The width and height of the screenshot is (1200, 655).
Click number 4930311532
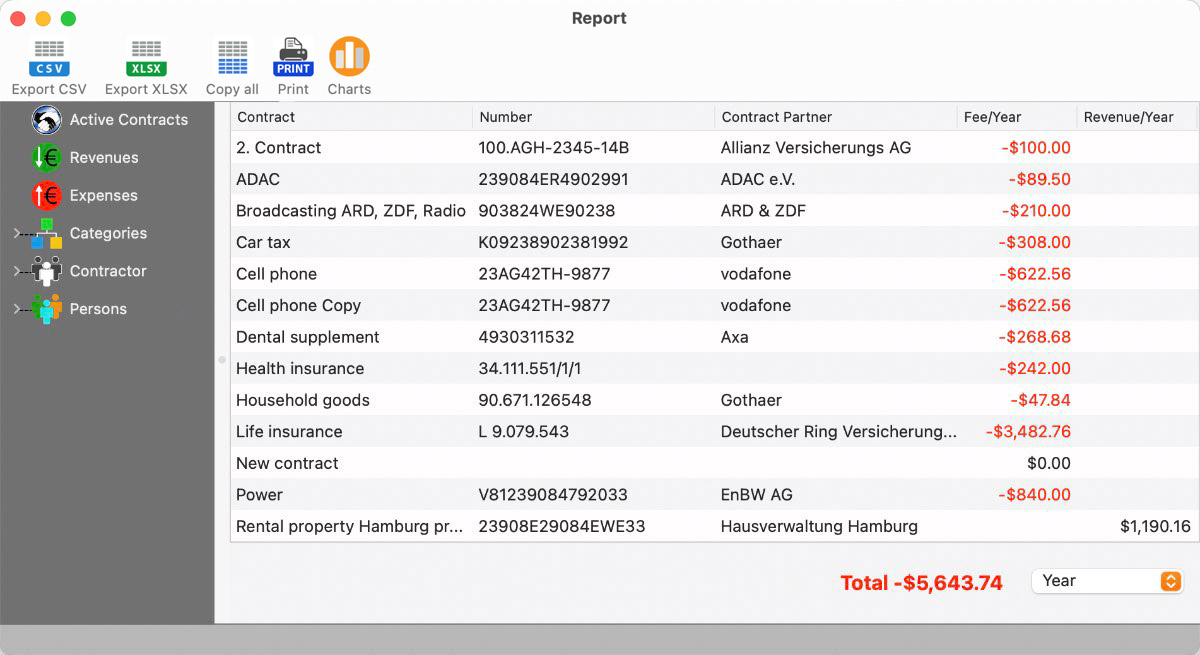click(526, 337)
